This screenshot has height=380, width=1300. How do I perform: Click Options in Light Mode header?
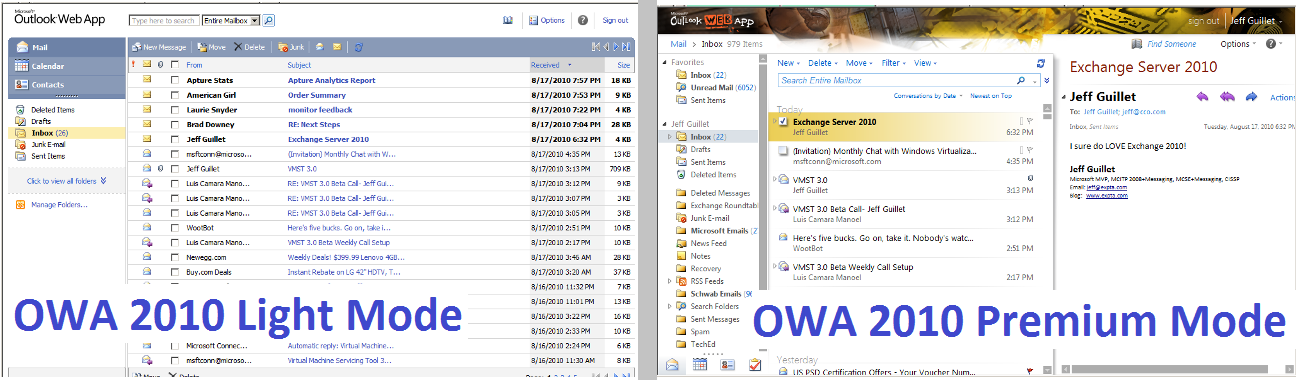tap(548, 20)
